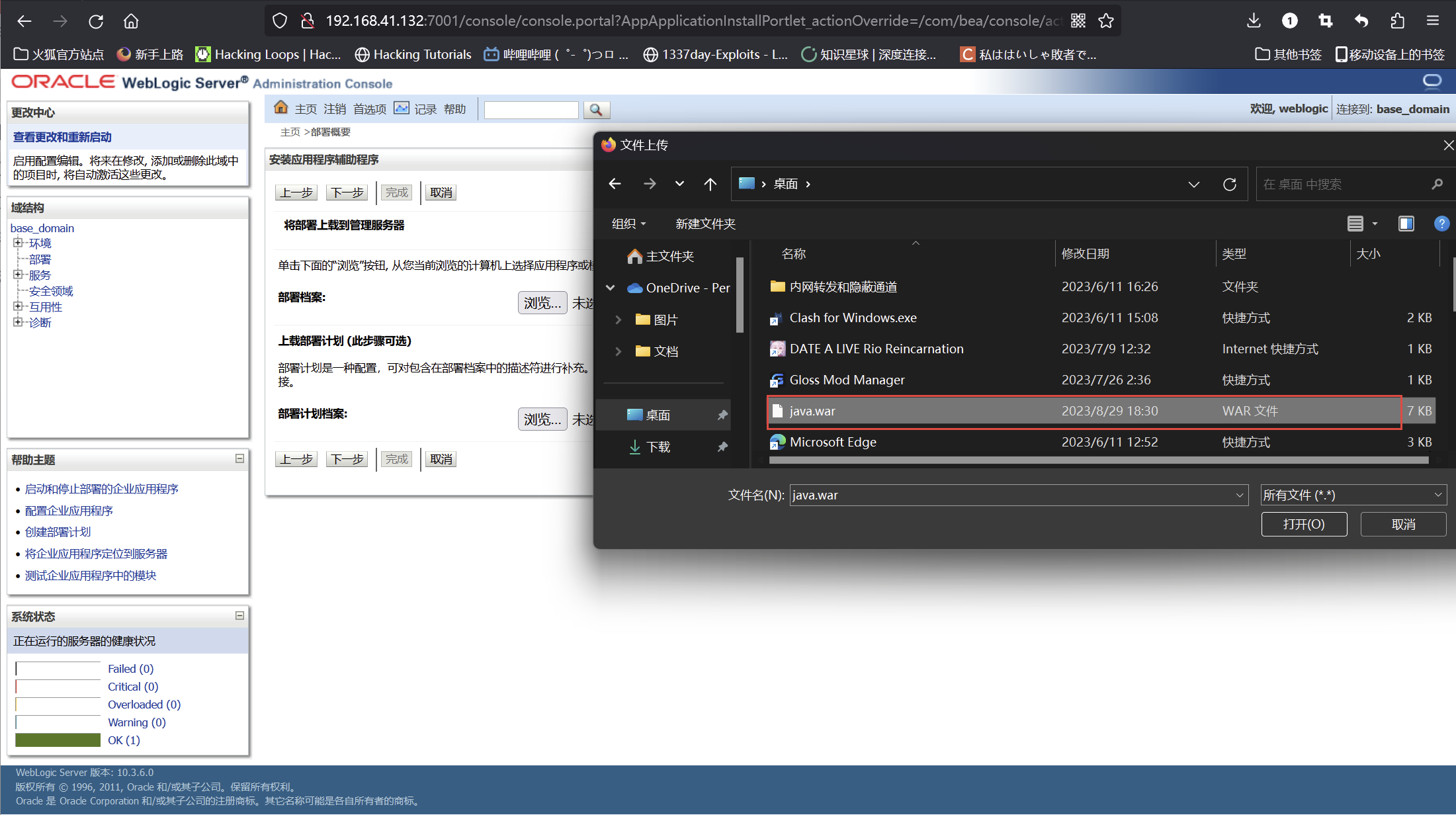This screenshot has width=1456, height=815.
Task: Click the undo arrow toolbar icon
Action: point(1361,21)
